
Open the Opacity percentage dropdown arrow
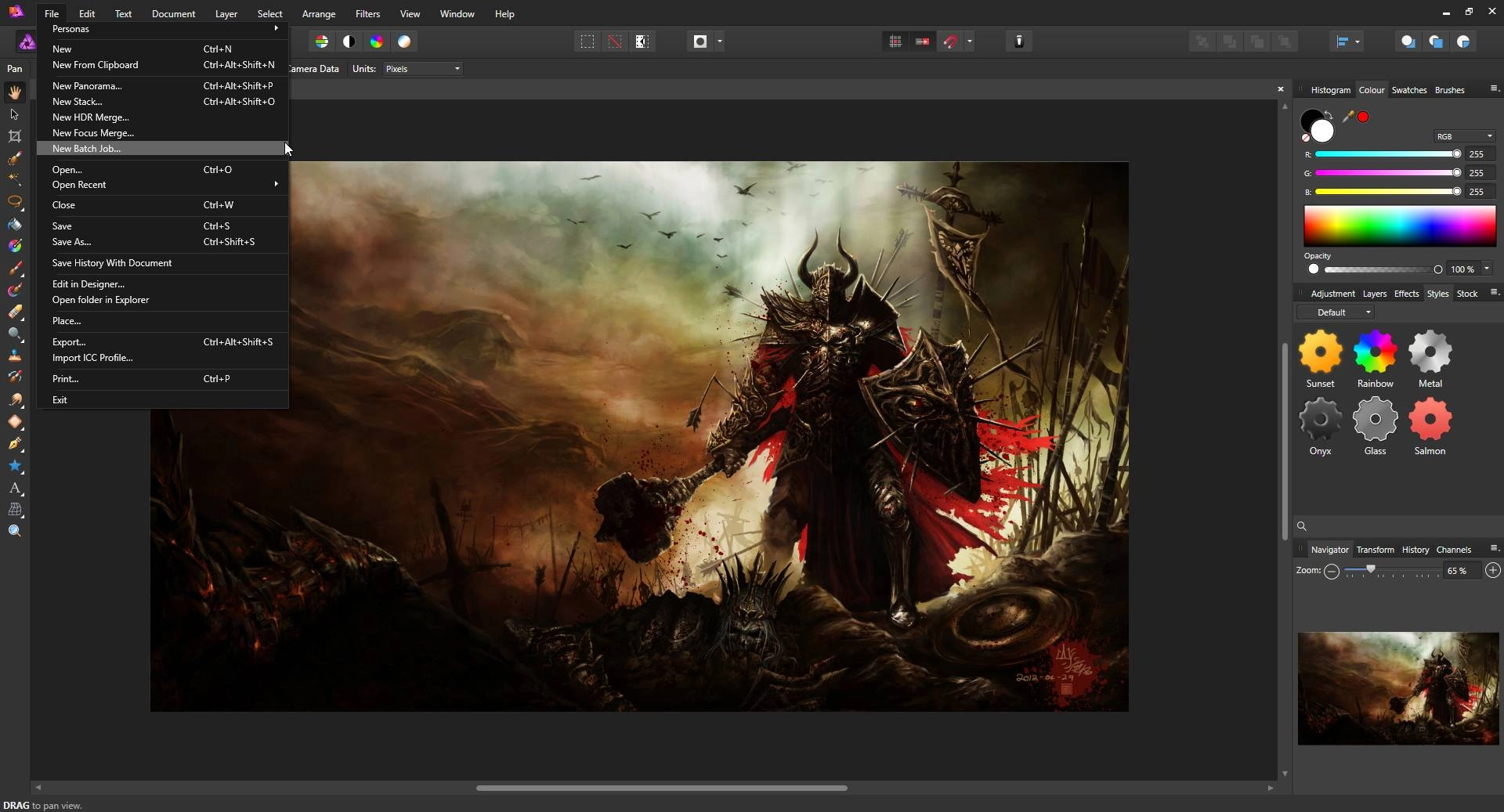[1487, 269]
